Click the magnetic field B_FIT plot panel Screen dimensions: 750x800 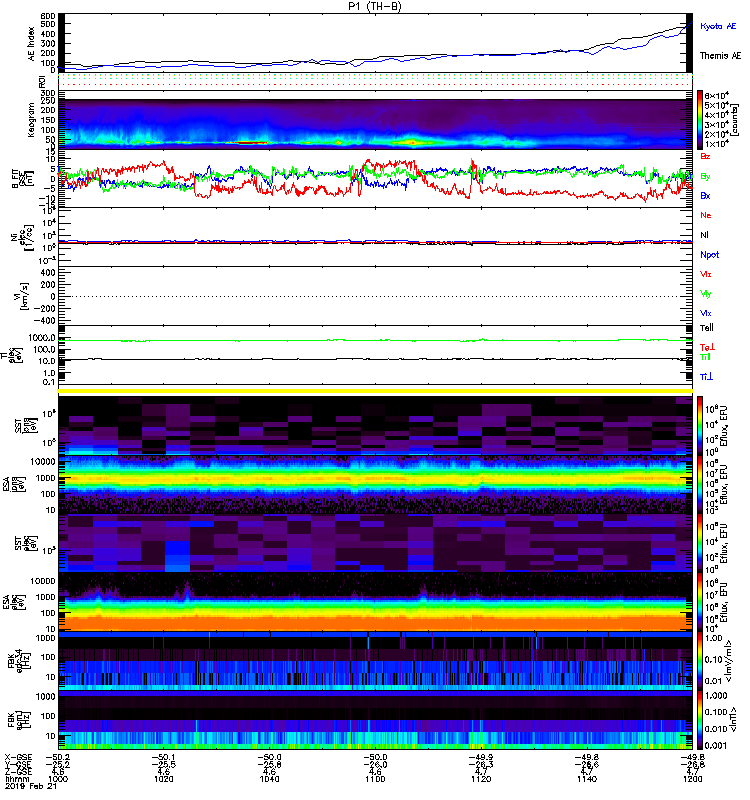[x=375, y=179]
